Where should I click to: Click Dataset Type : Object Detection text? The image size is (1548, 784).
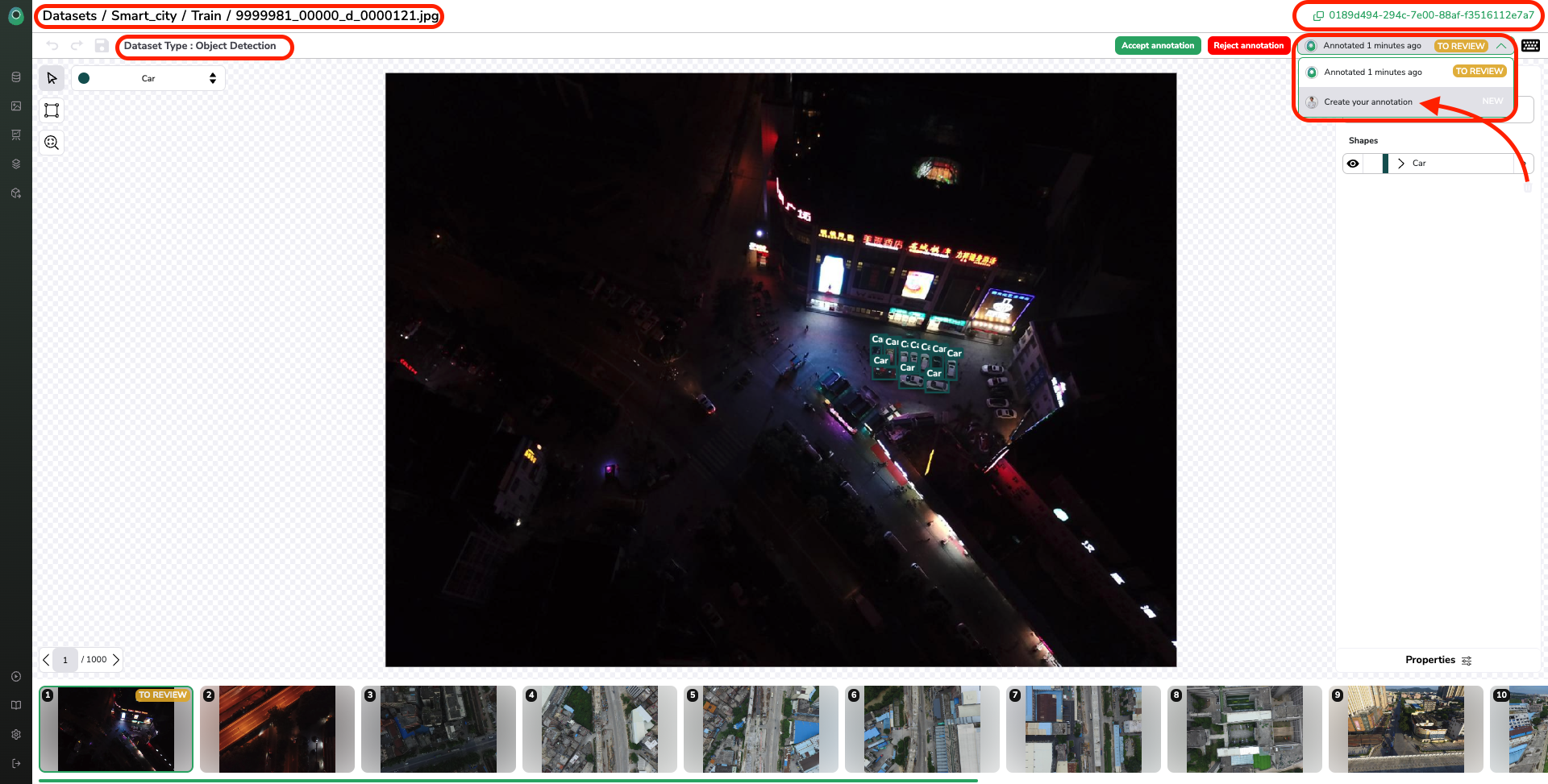click(200, 46)
